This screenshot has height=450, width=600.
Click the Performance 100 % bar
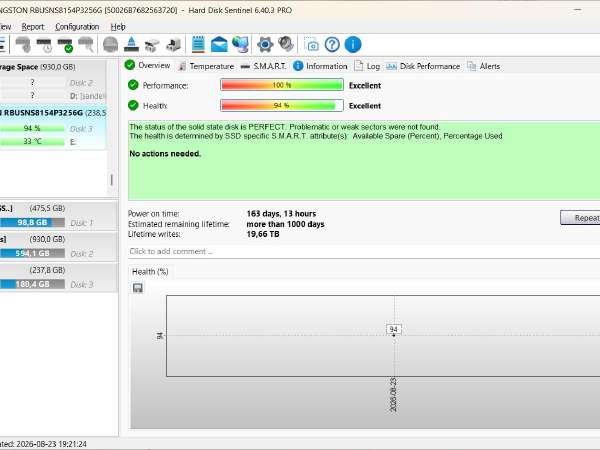282,85
